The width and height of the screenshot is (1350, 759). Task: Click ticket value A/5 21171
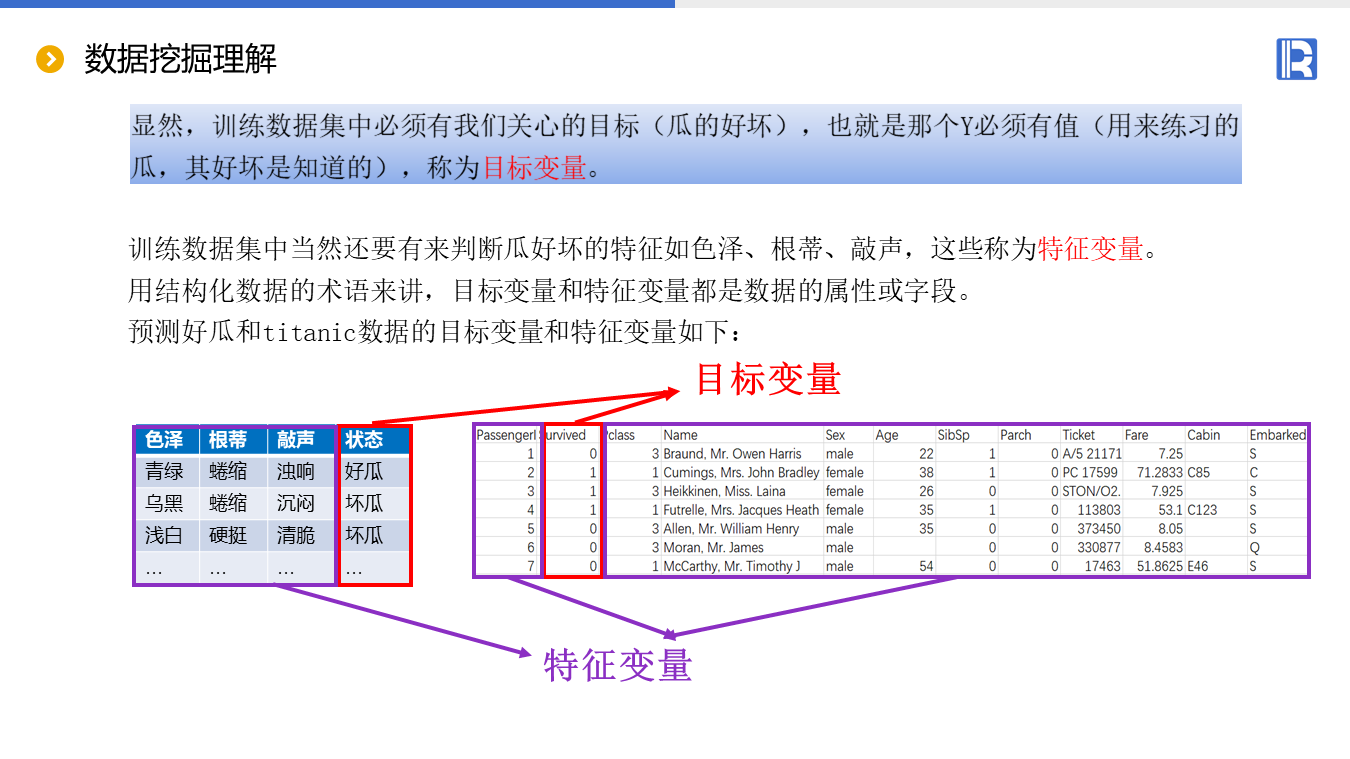(x=1092, y=454)
